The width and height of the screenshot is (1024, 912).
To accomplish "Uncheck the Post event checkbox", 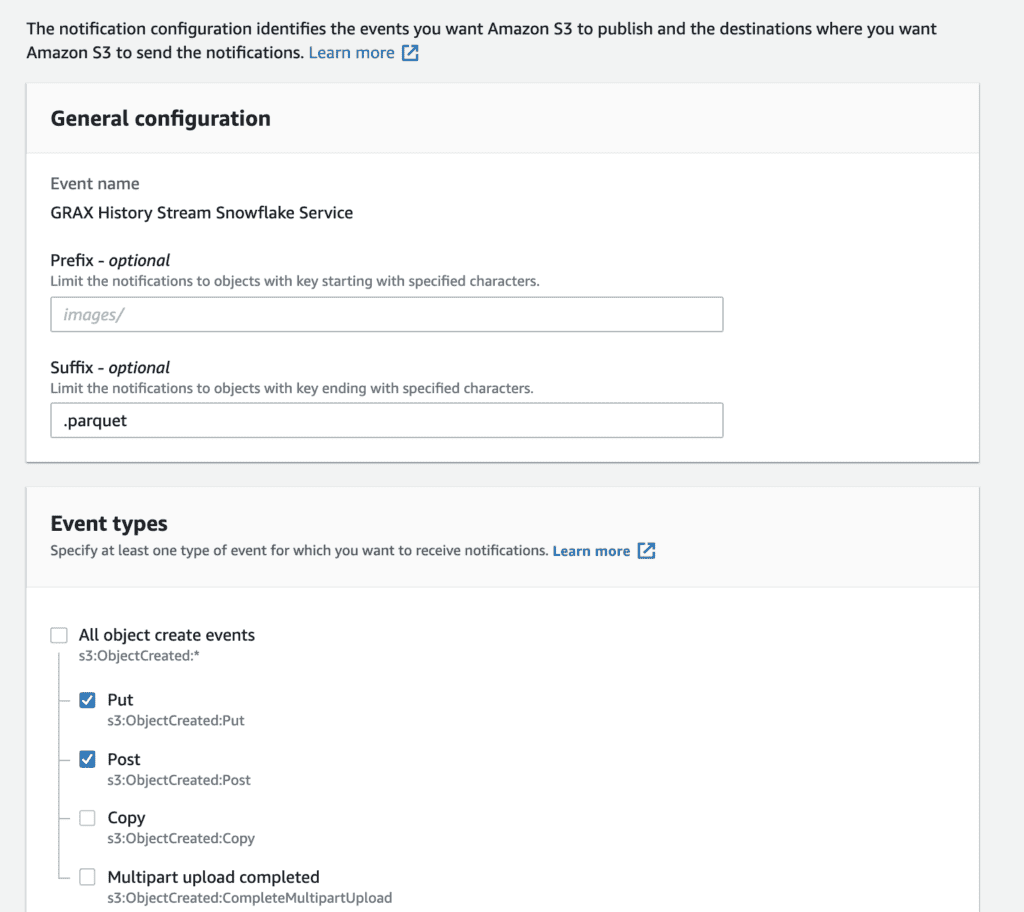I will point(87,759).
